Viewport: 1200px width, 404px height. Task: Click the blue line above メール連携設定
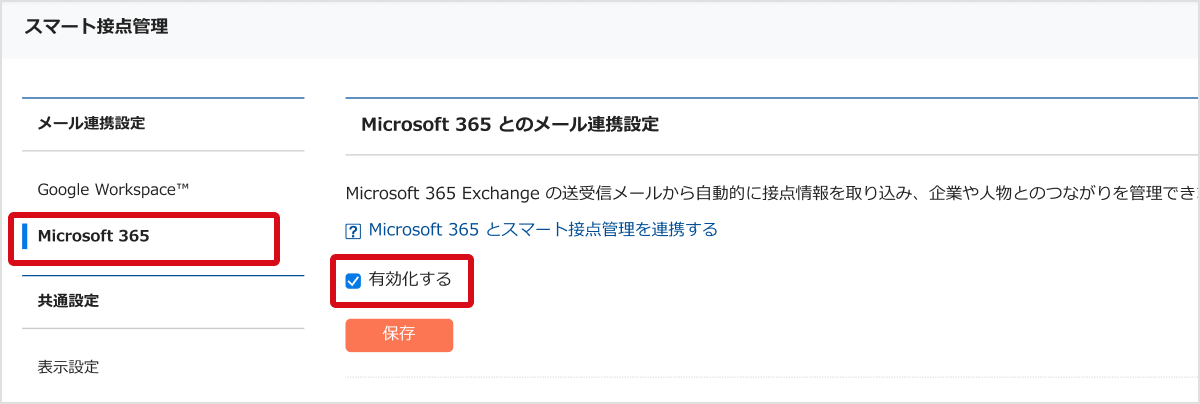(x=163, y=98)
